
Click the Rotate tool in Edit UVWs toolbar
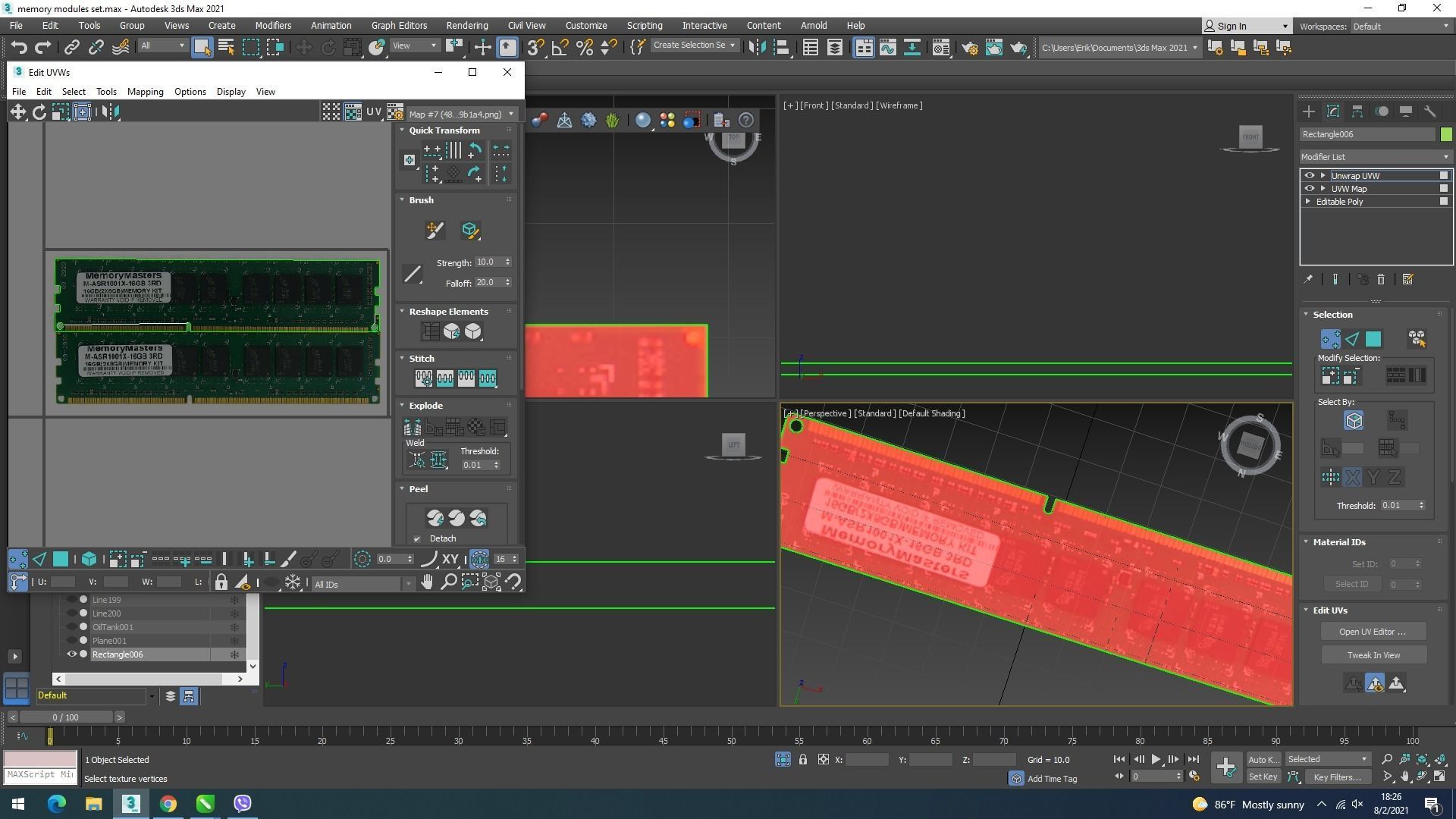pyautogui.click(x=39, y=112)
